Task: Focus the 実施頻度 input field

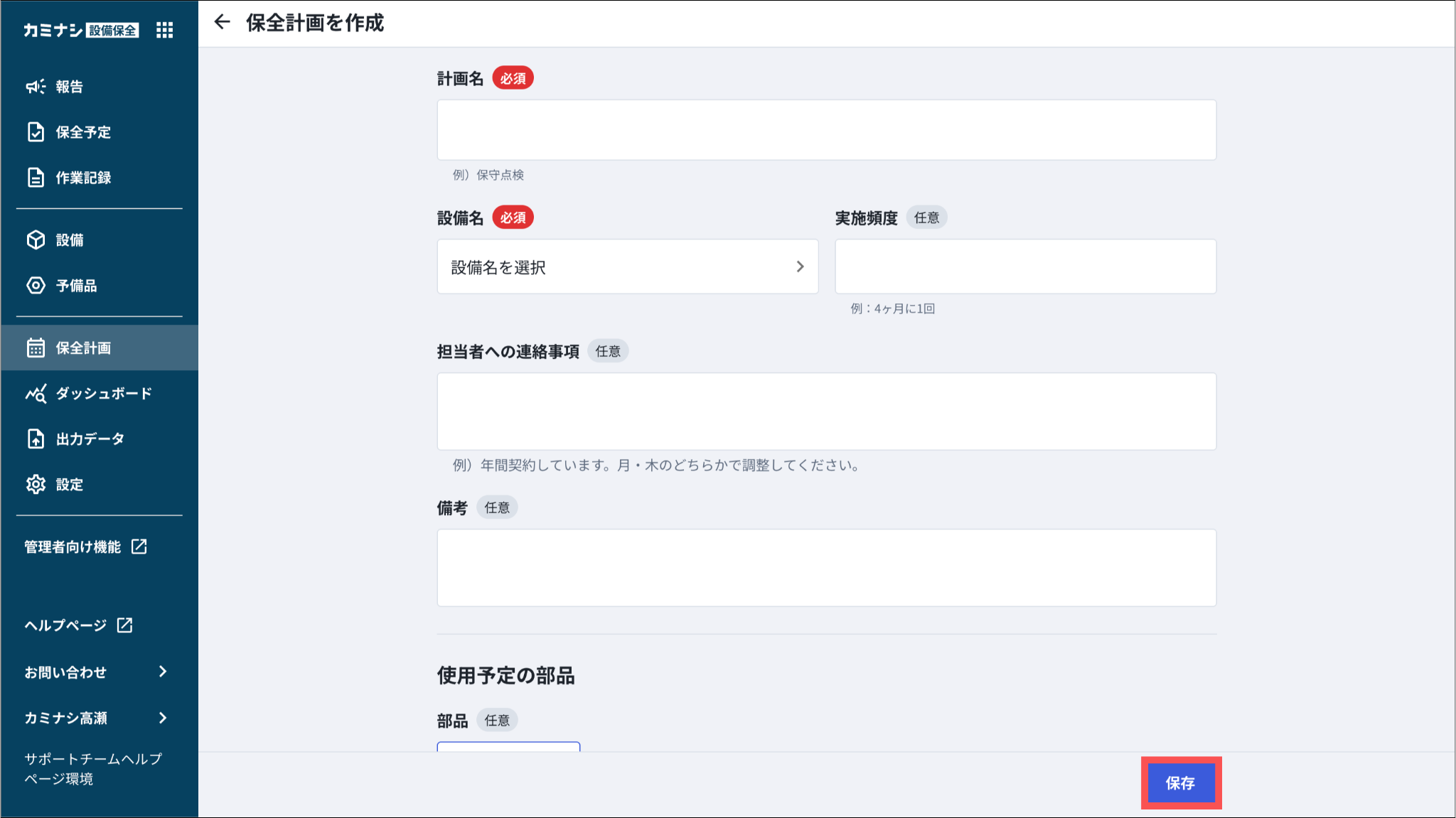Action: [1025, 267]
